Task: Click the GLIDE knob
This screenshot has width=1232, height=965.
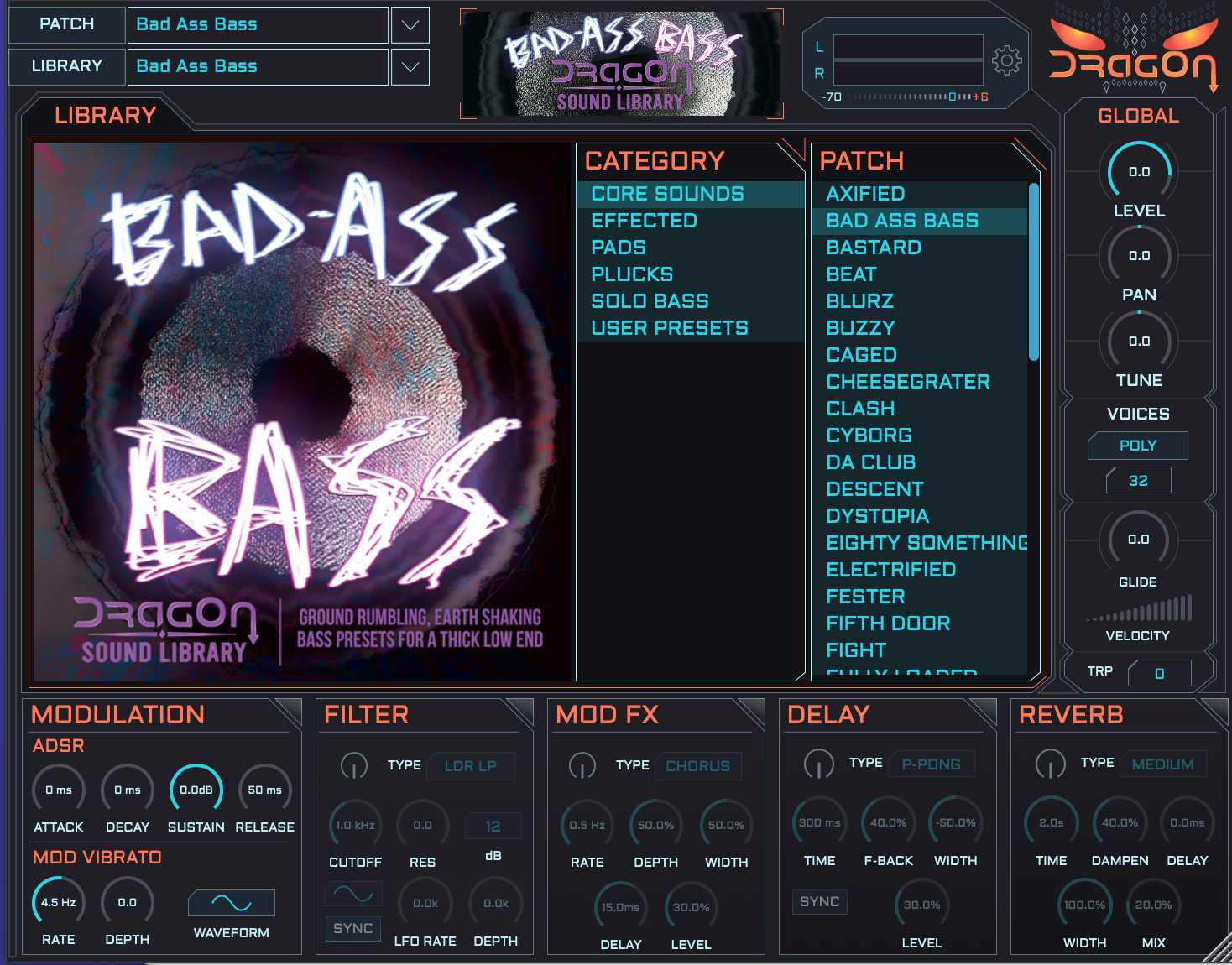Action: (1138, 540)
